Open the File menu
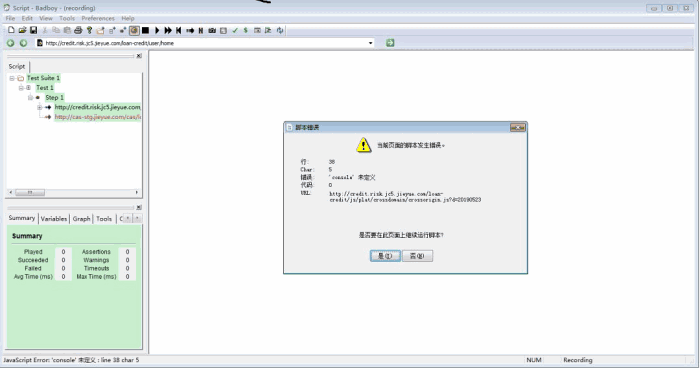Viewport: 700px width, 368px height. coord(10,18)
